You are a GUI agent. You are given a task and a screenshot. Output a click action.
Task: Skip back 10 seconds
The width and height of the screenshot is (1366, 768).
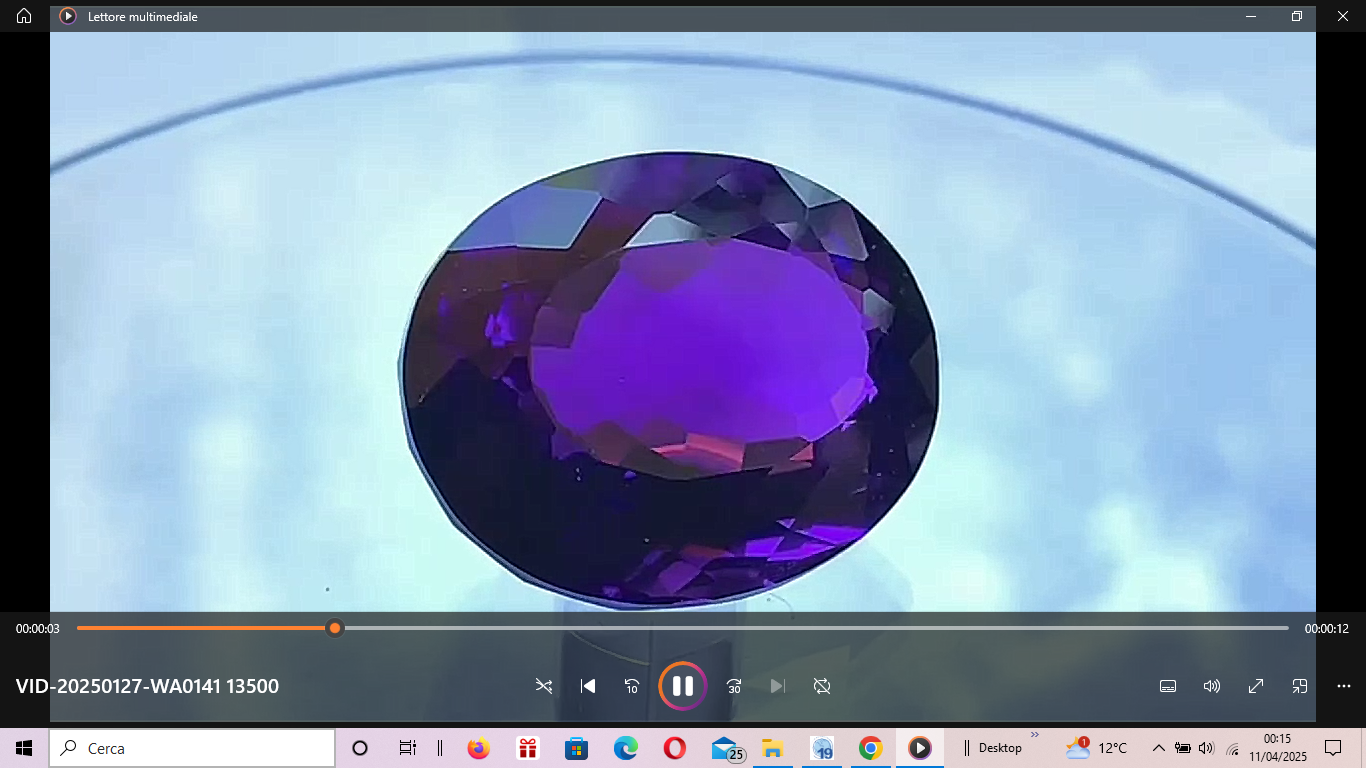pyautogui.click(x=632, y=686)
